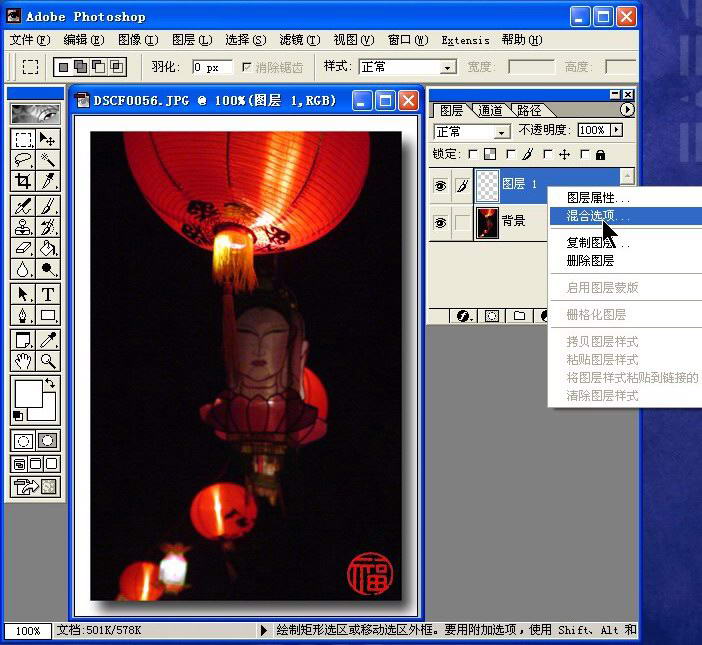Viewport: 702px width, 645px height.
Task: Select the Paint Bucket tool
Action: point(47,248)
